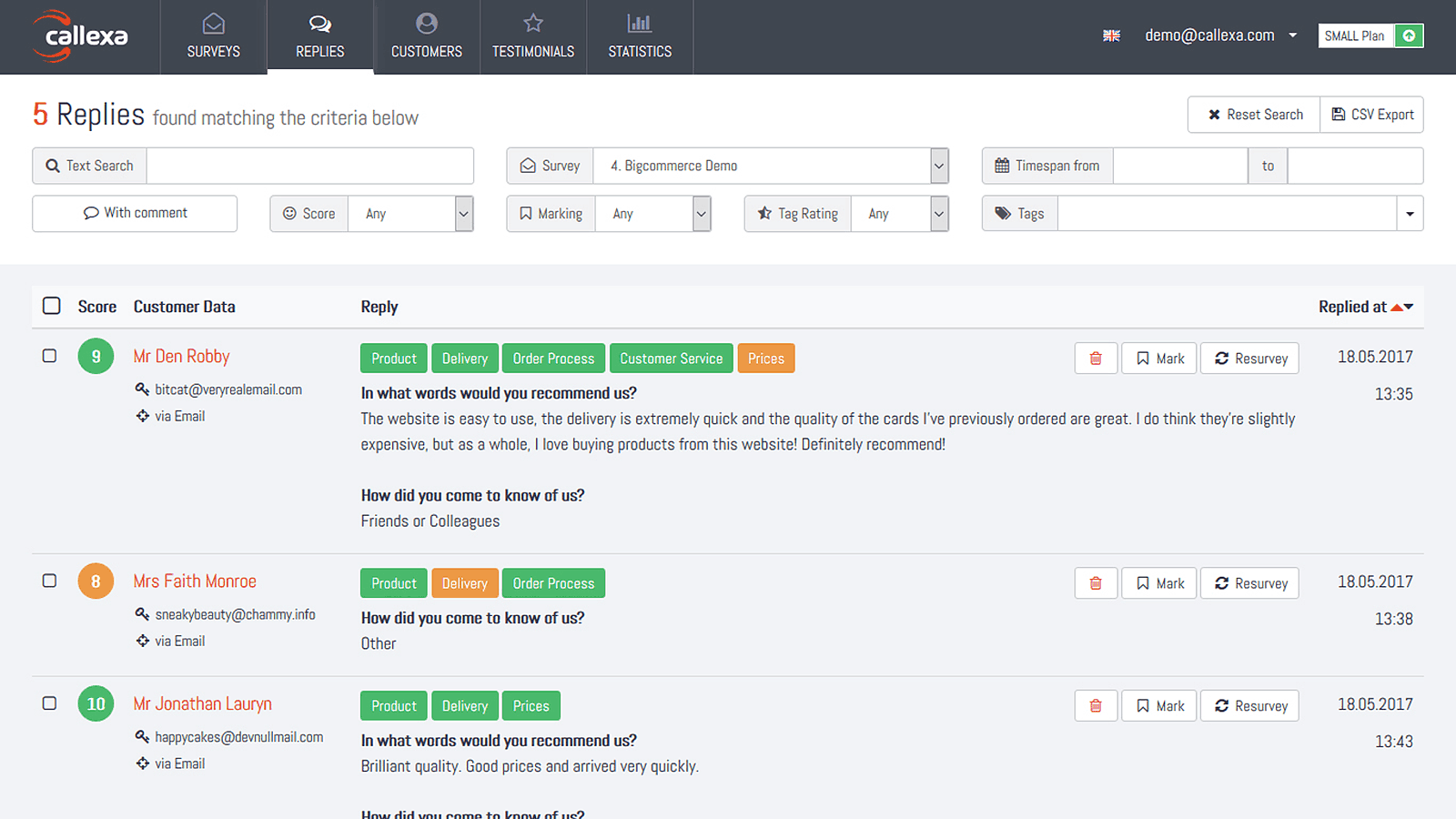
Task: Click the British flag language icon
Action: (x=1111, y=35)
